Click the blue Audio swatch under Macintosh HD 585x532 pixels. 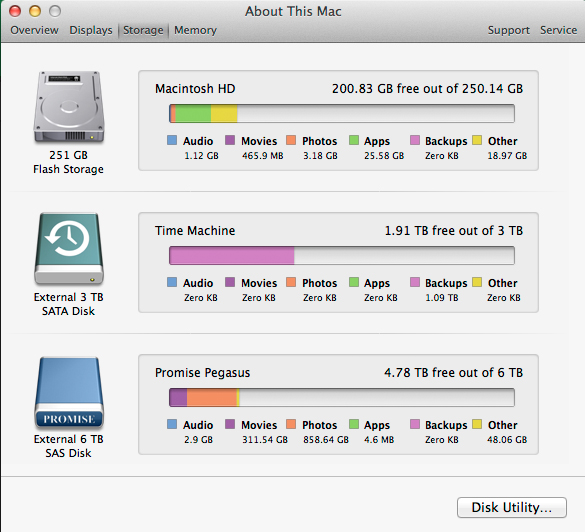172,140
